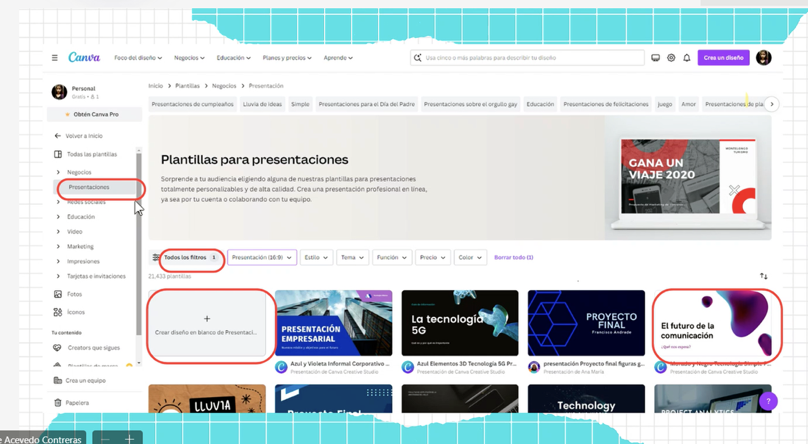Click the magic search icon in search bar
Viewport: 808px width, 444px height.
[417, 58]
